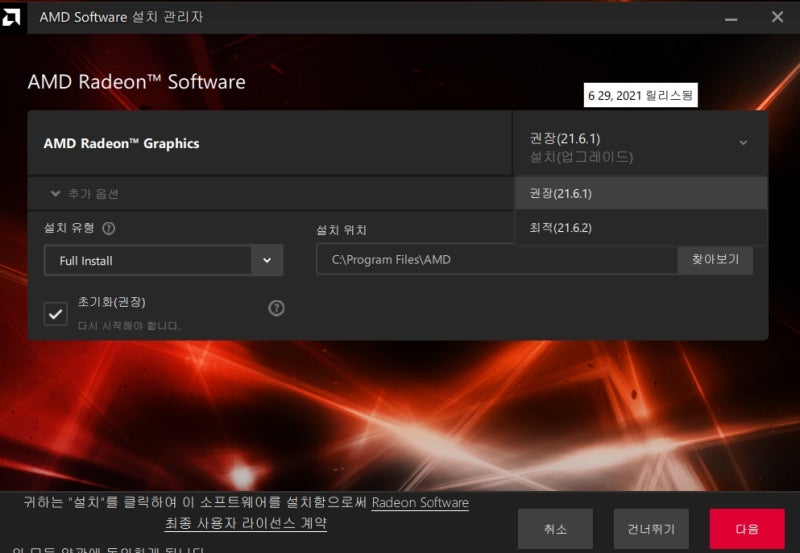Click the 최종 사용자 라이선스 계약 link text

pos(246,523)
